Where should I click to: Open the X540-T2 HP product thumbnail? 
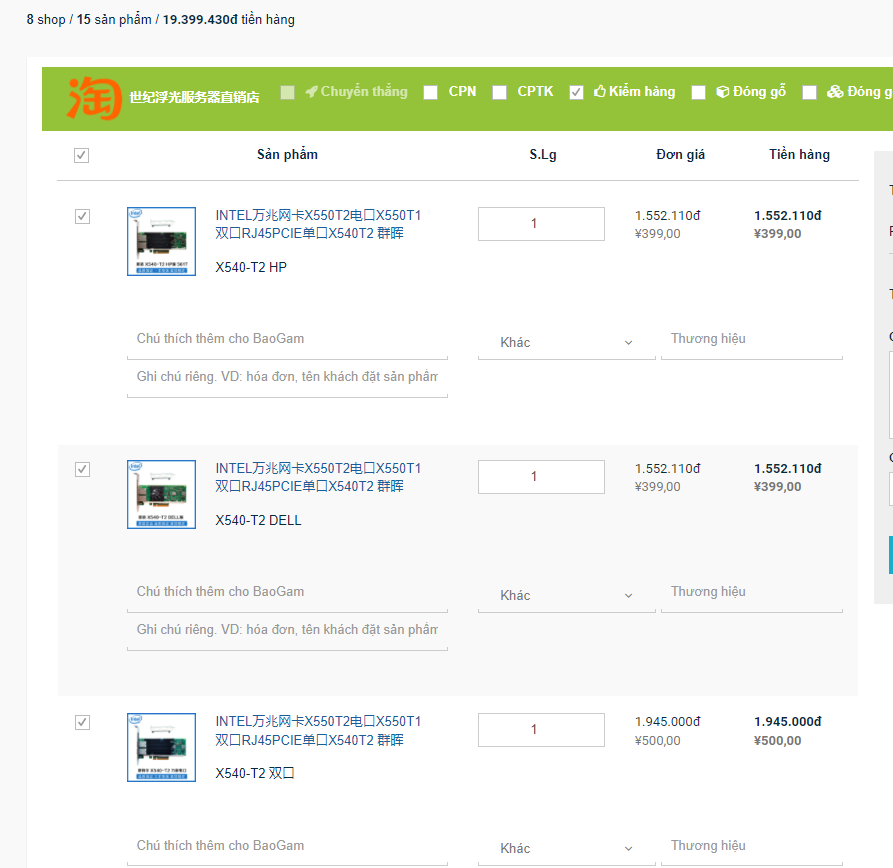click(x=161, y=241)
